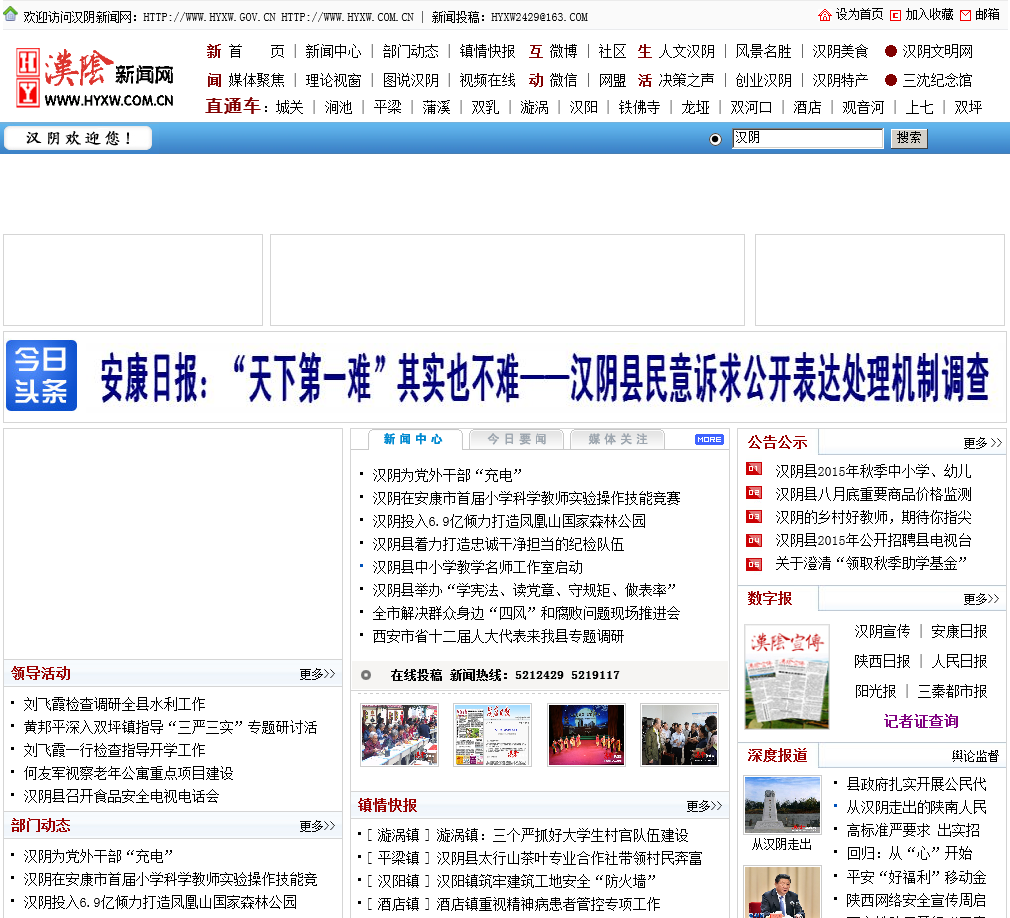The width and height of the screenshot is (1010, 918).
Task: Click the newspaper page photo thumbnail
Action: pyautogui.click(x=492, y=735)
